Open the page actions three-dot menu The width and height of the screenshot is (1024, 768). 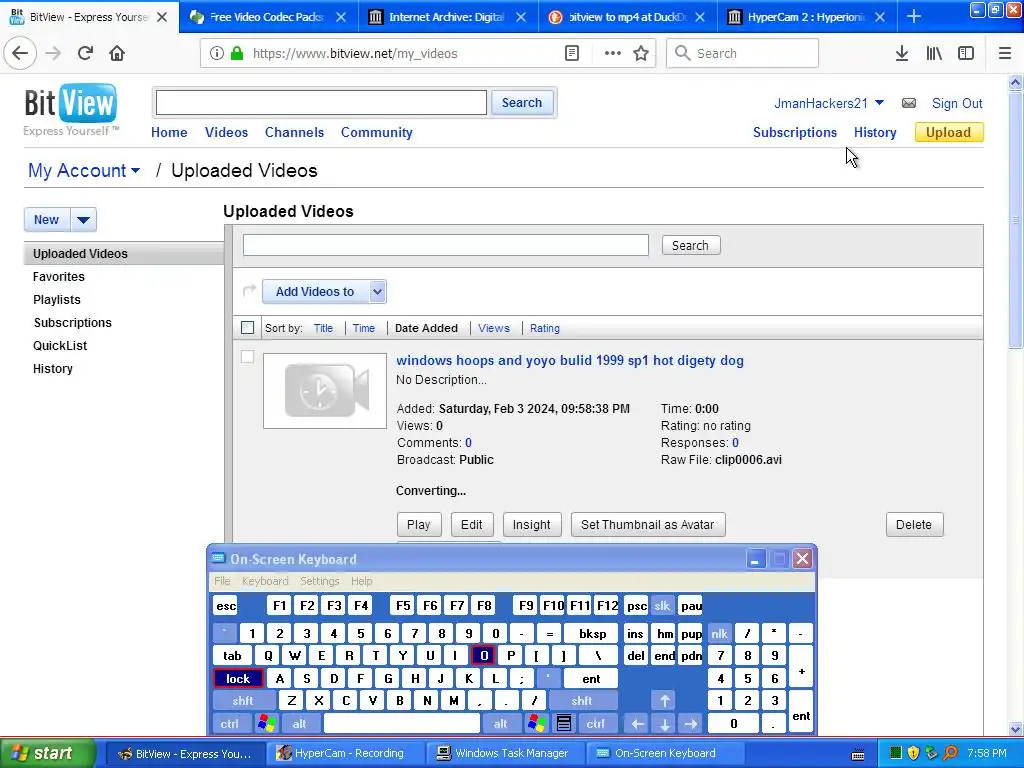click(x=613, y=54)
